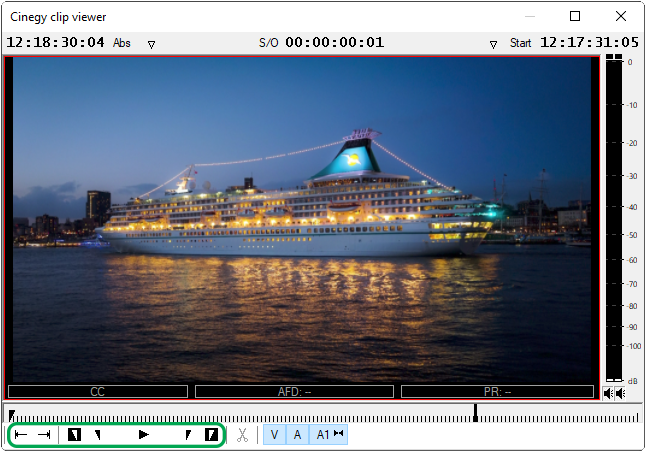
Task: Set the mark in point
Action: pos(74,435)
